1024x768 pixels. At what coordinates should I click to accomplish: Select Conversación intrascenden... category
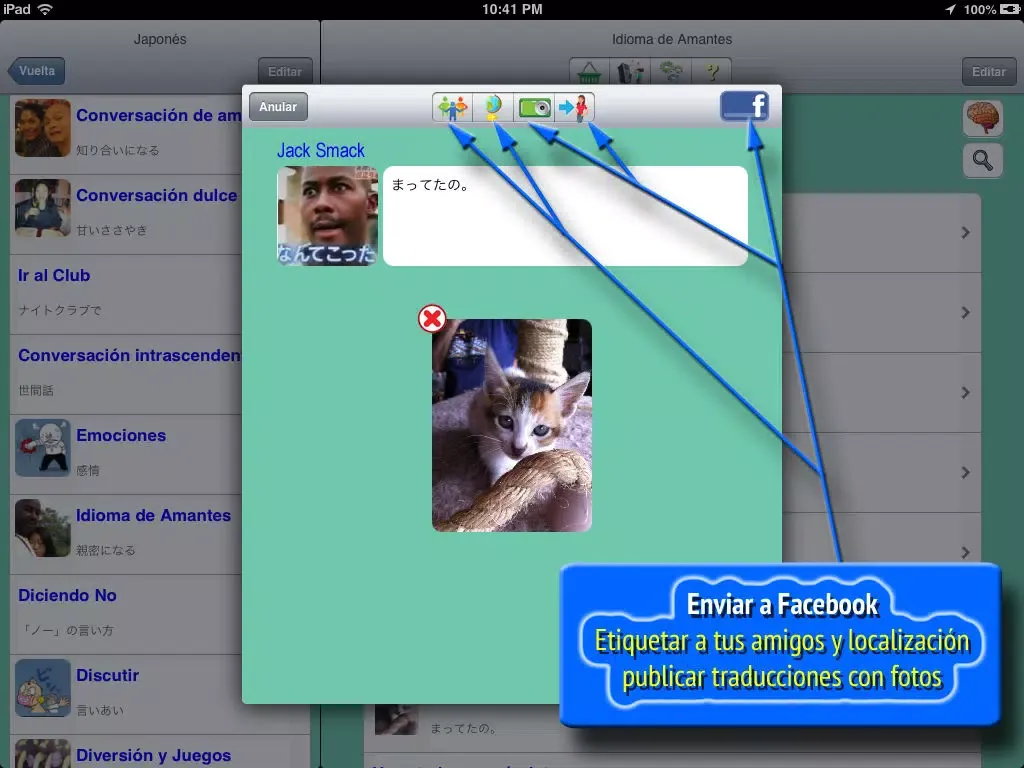point(127,374)
